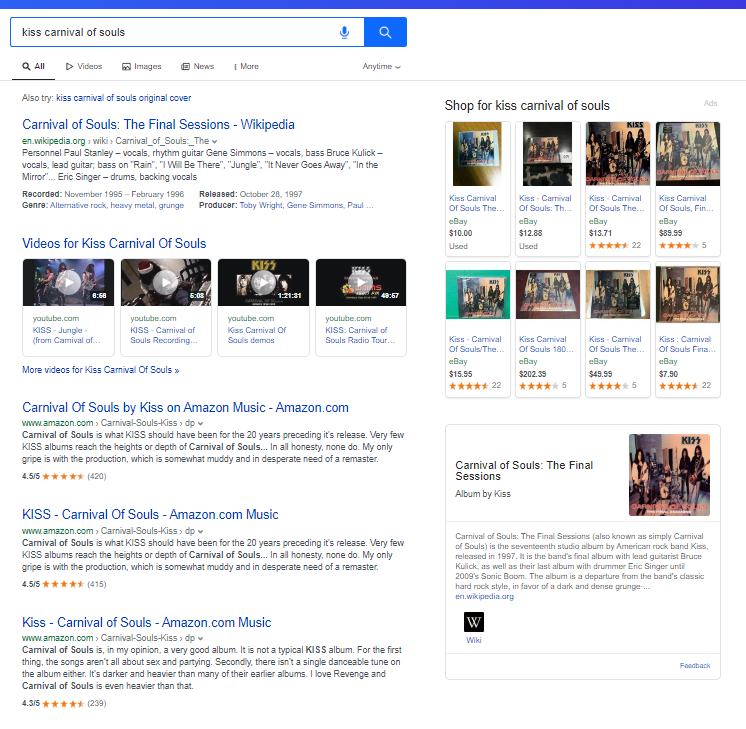The width and height of the screenshot is (746, 729).
Task: Click the Wikipedia W logo icon
Action: pyautogui.click(x=474, y=622)
